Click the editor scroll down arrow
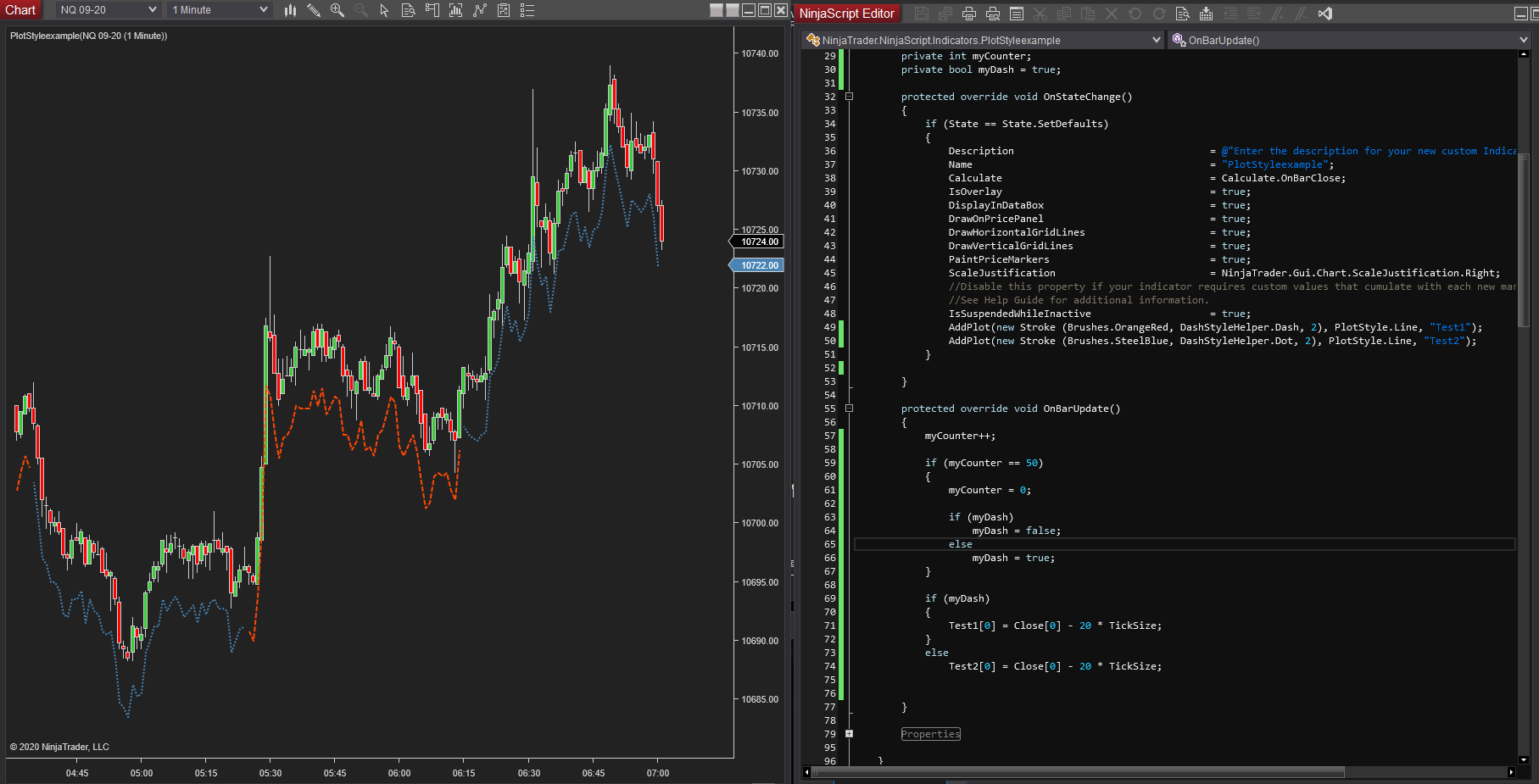Image resolution: width=1539 pixels, height=784 pixels. coord(1524,759)
